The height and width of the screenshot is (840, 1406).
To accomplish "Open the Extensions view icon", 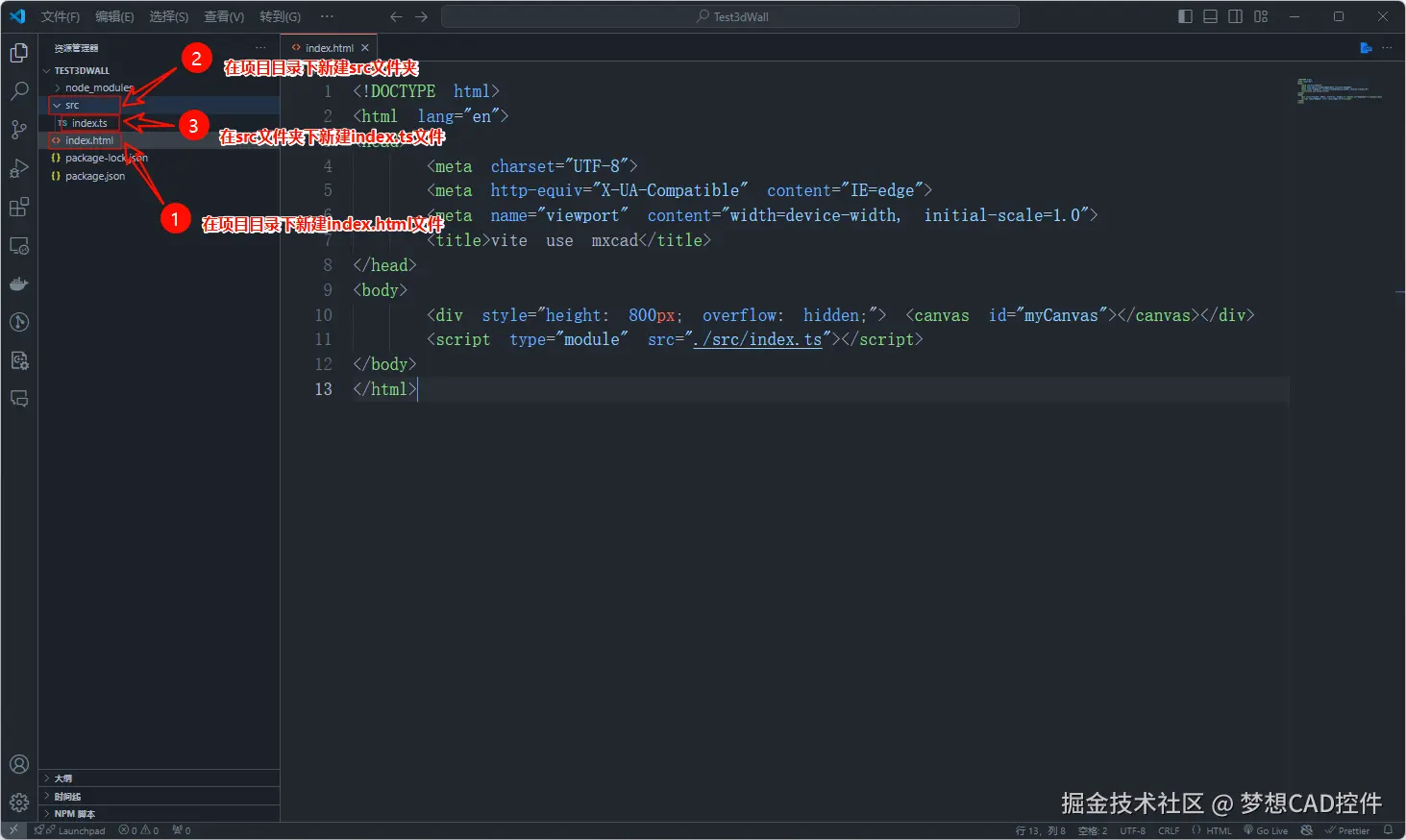I will coord(19,207).
